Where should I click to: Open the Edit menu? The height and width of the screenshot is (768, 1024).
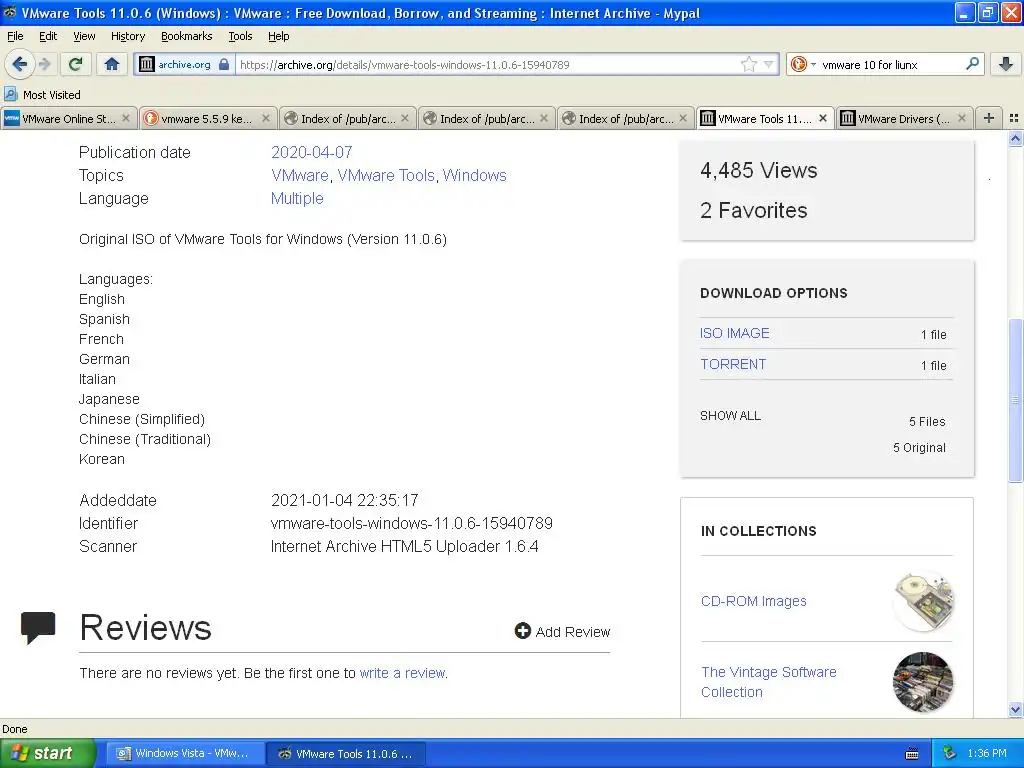point(48,36)
